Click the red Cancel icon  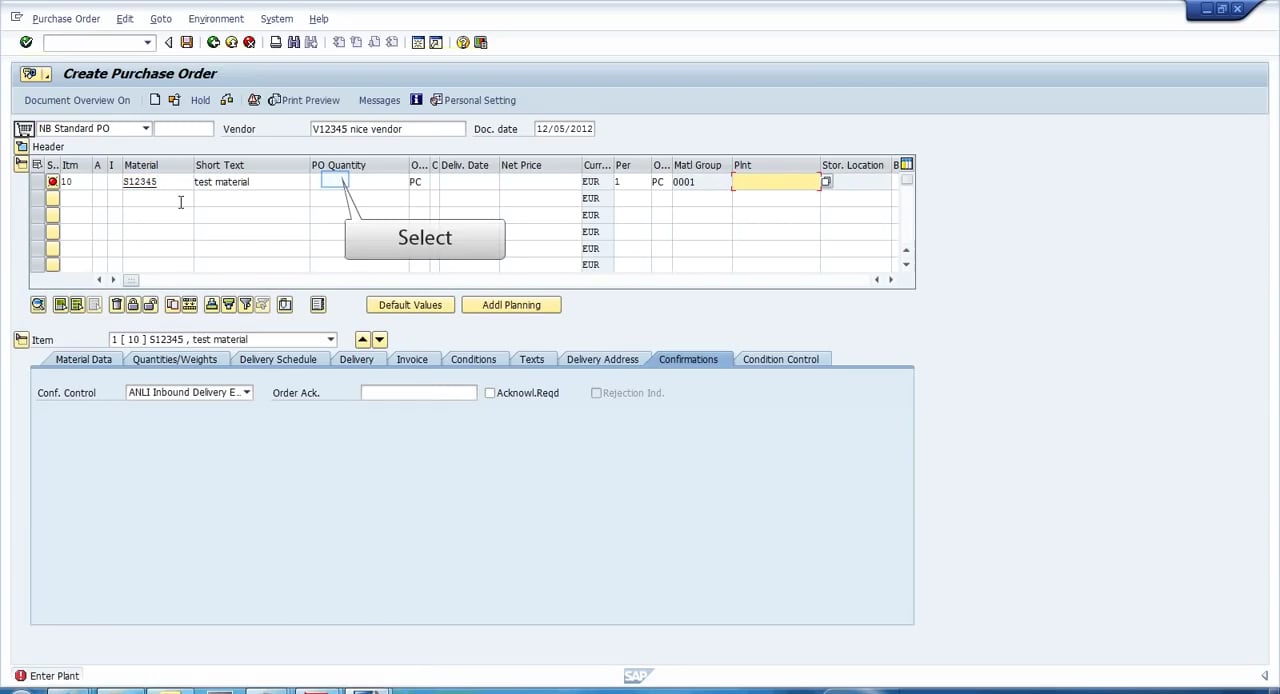(x=249, y=42)
